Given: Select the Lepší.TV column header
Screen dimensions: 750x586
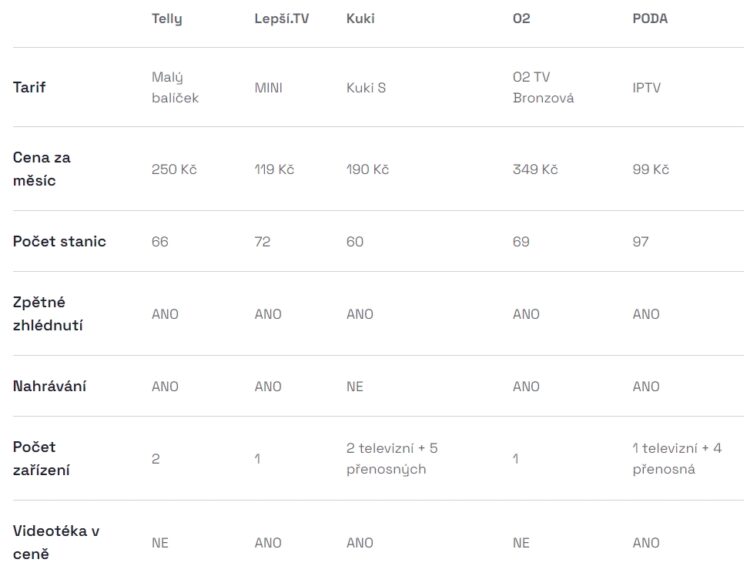Looking at the screenshot, I should tap(282, 19).
